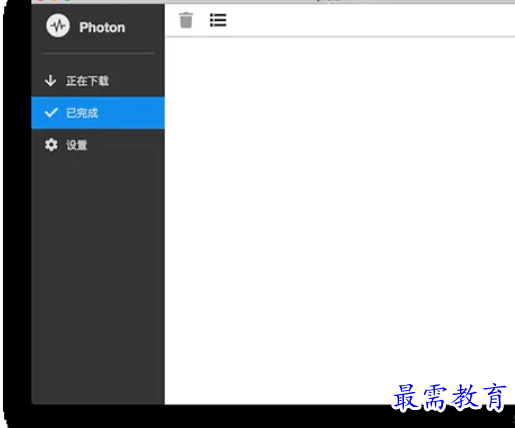Select the 已完成 sidebar section
The image size is (515, 428).
tap(98, 113)
